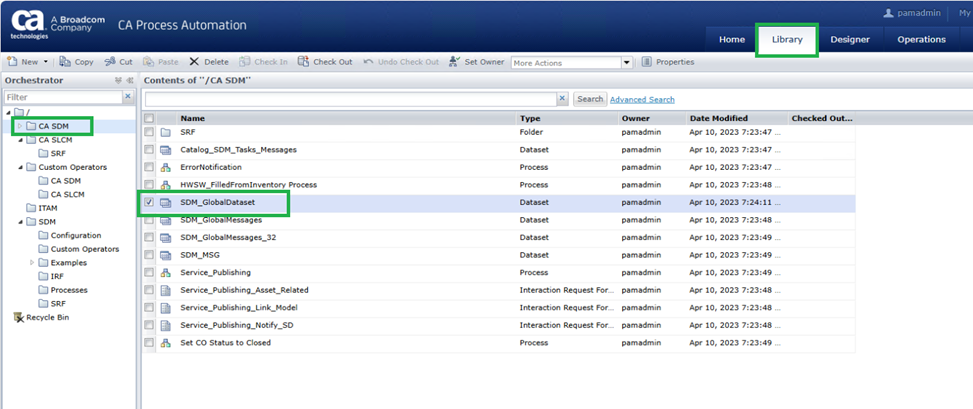Screen dimensions: 973x409
Task: Sort by the Date Modified column header
Action: click(x=718, y=118)
